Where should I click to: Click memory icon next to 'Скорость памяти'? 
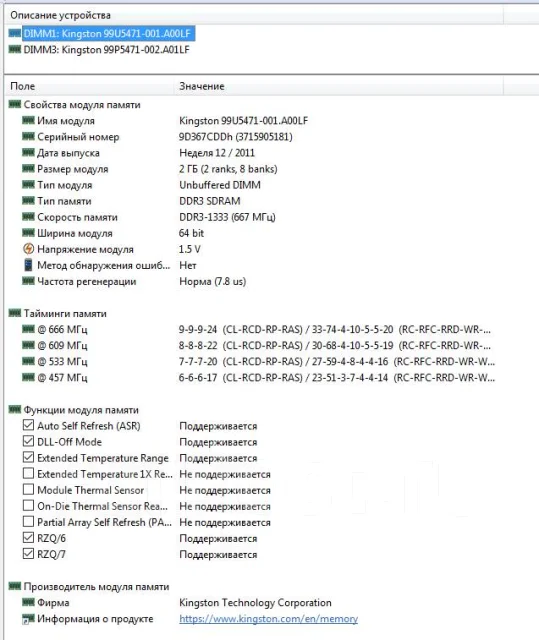click(28, 217)
